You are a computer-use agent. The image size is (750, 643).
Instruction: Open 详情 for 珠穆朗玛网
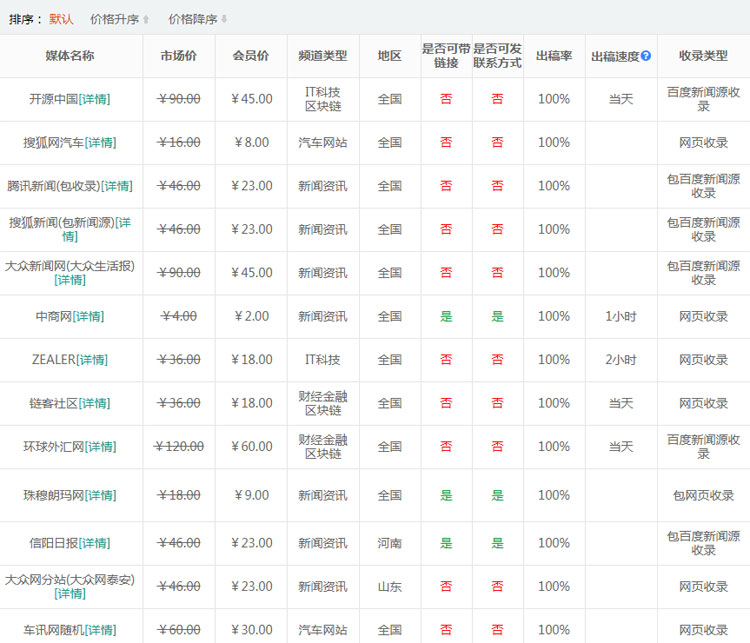pos(100,495)
